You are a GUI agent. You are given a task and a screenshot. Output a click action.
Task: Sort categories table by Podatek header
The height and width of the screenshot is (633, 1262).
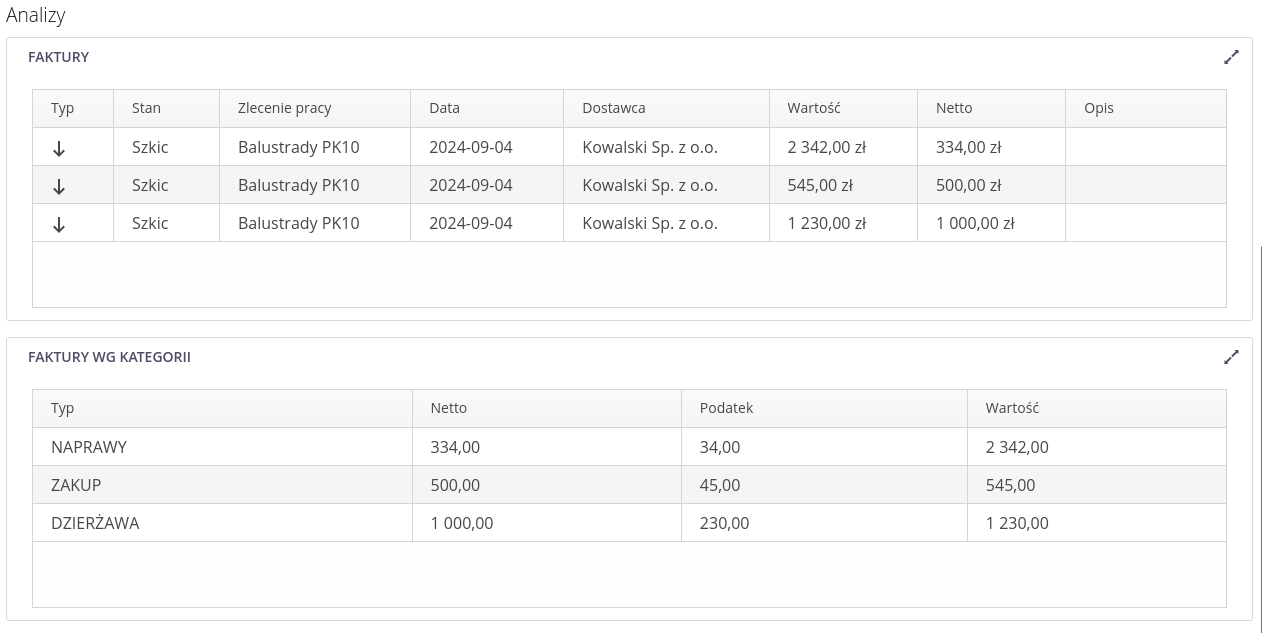(726, 408)
